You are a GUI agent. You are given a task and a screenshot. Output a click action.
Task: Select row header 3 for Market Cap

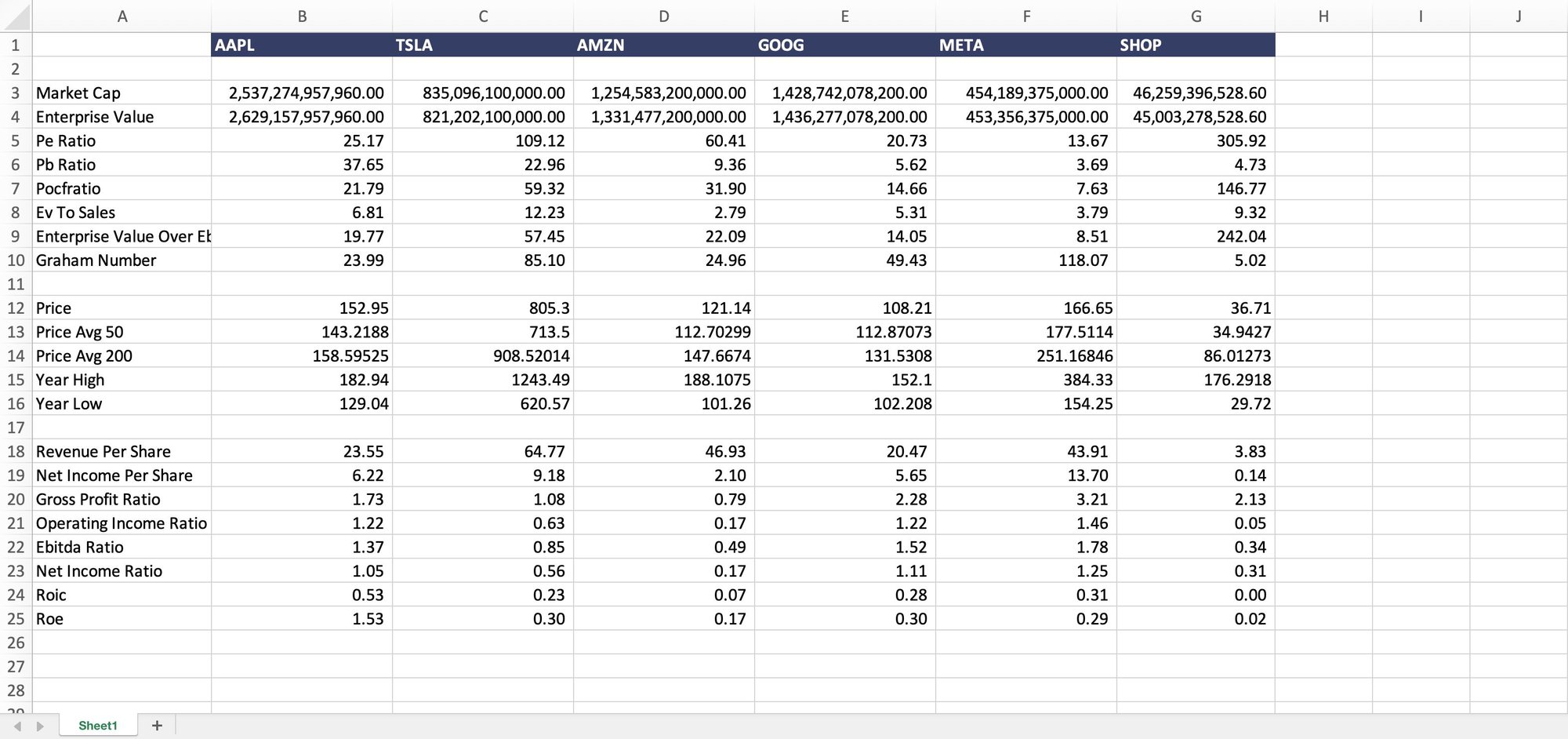tap(16, 93)
